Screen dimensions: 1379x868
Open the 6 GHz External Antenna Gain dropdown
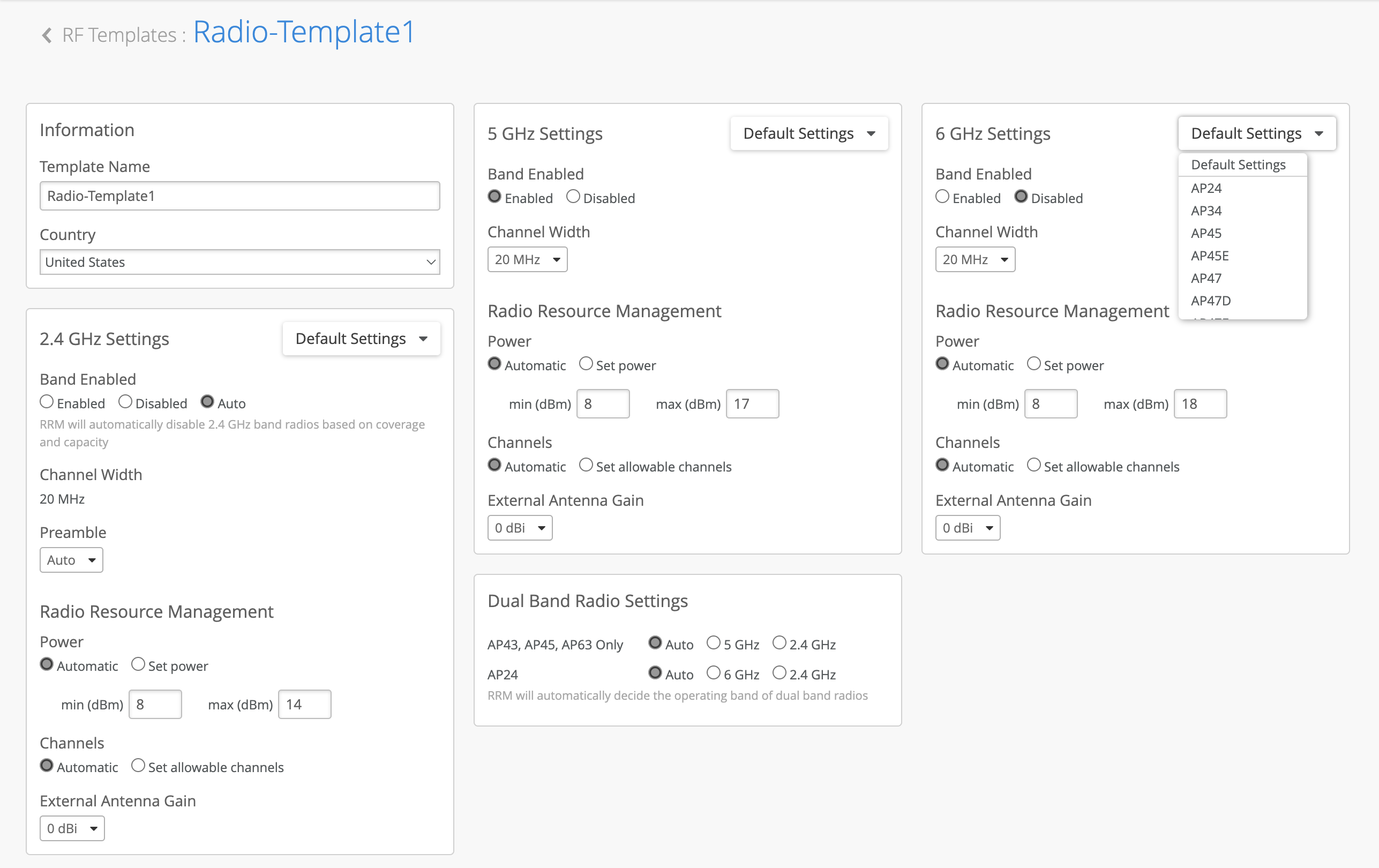[967, 528]
